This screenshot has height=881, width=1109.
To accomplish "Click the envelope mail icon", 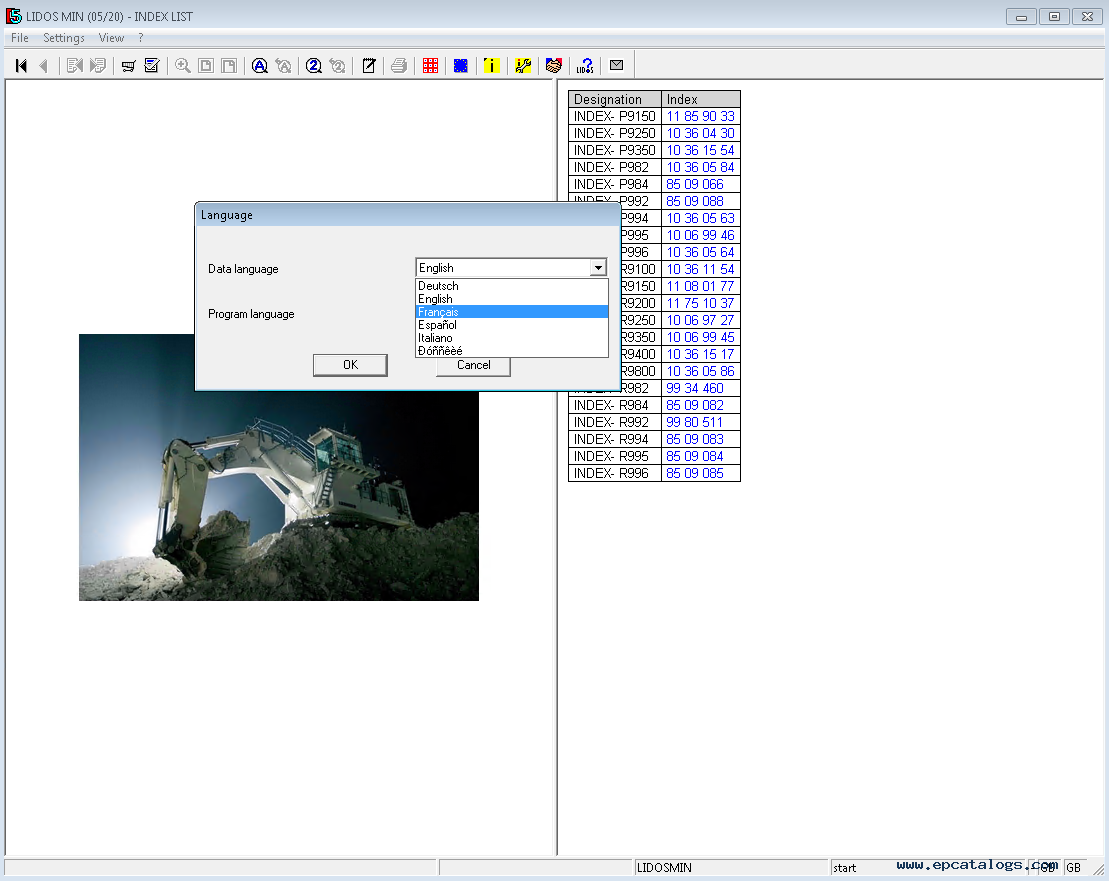I will (x=616, y=66).
